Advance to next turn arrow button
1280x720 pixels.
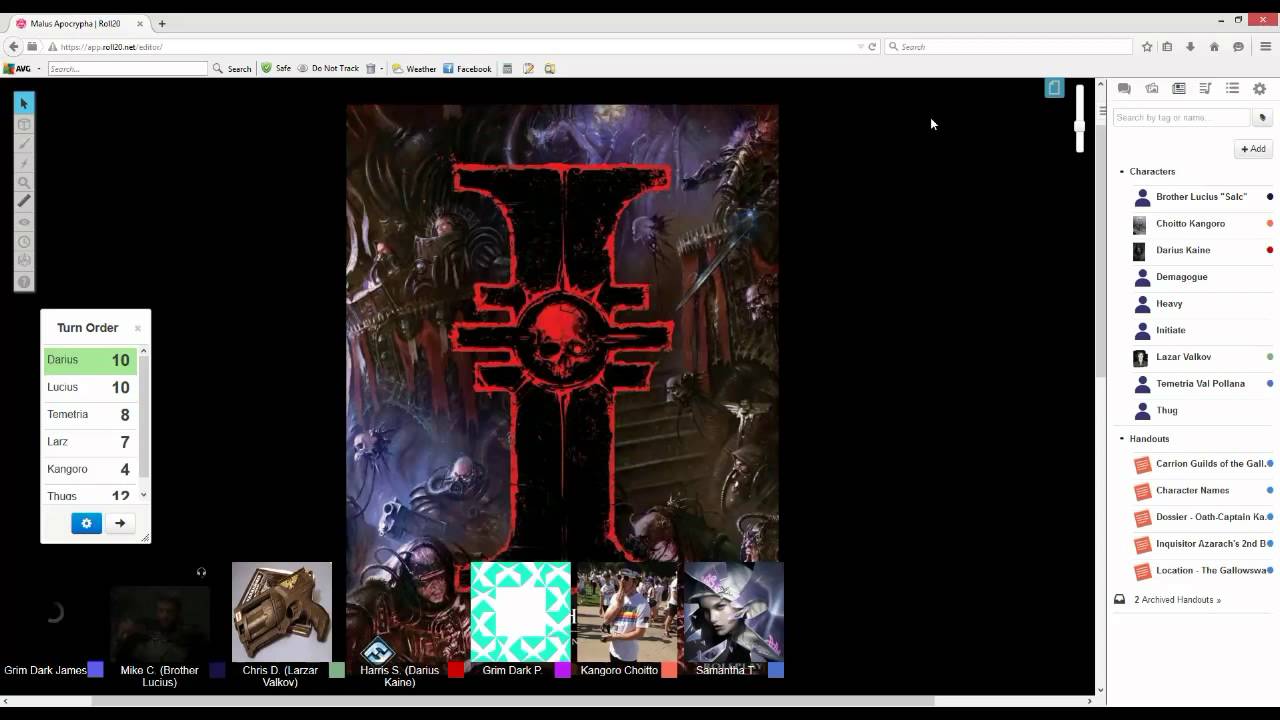tap(120, 523)
